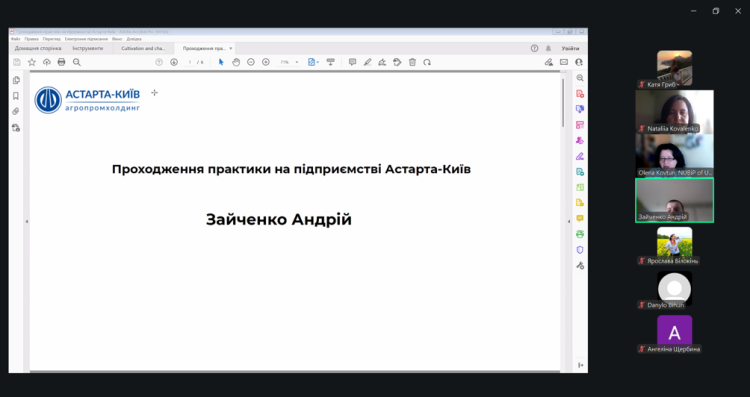Viewport: 750px width, 397px height.
Task: Activate the hand pan tool
Action: (x=236, y=62)
